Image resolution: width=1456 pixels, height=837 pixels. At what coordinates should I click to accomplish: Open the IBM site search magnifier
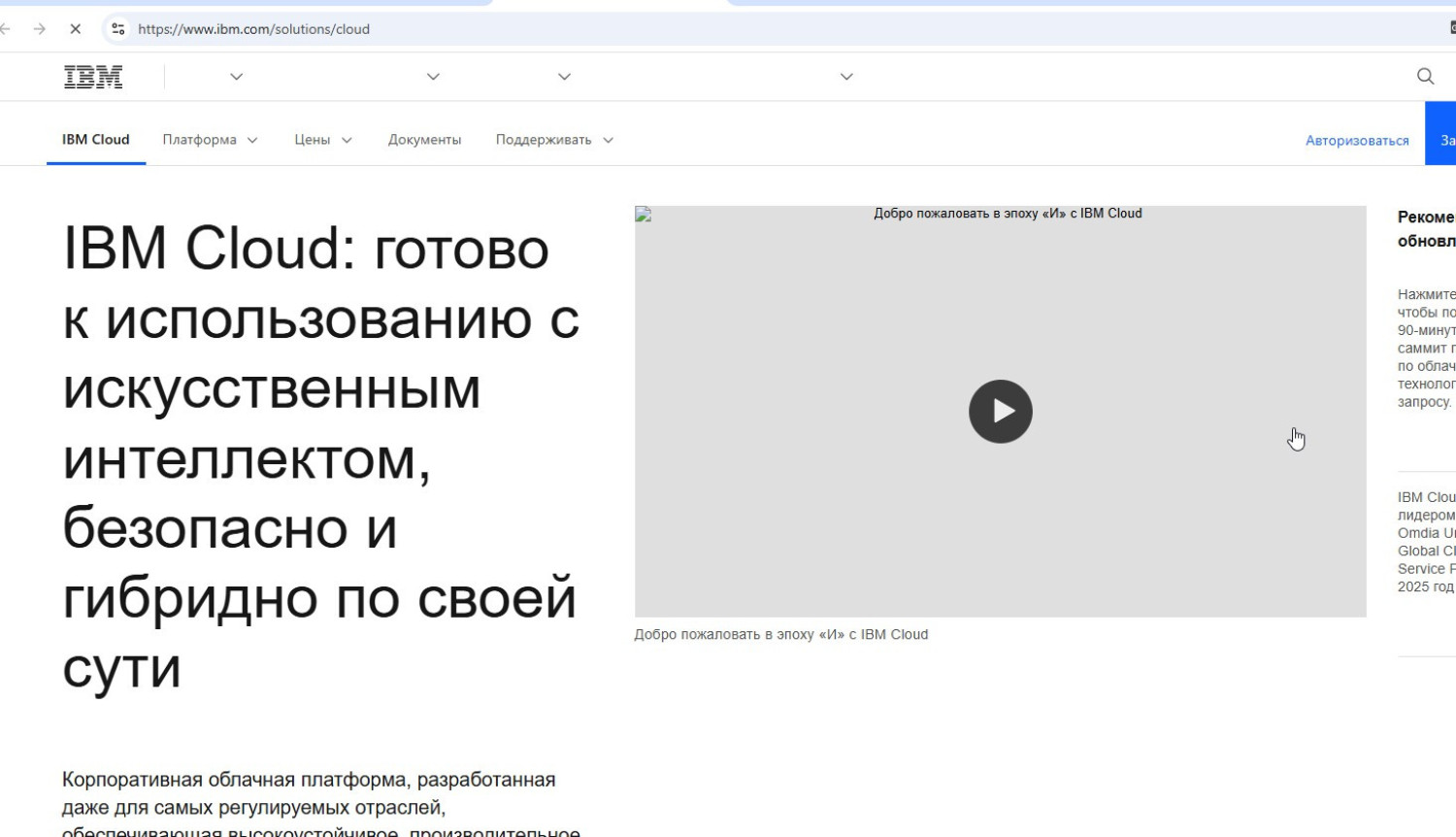coord(1425,77)
